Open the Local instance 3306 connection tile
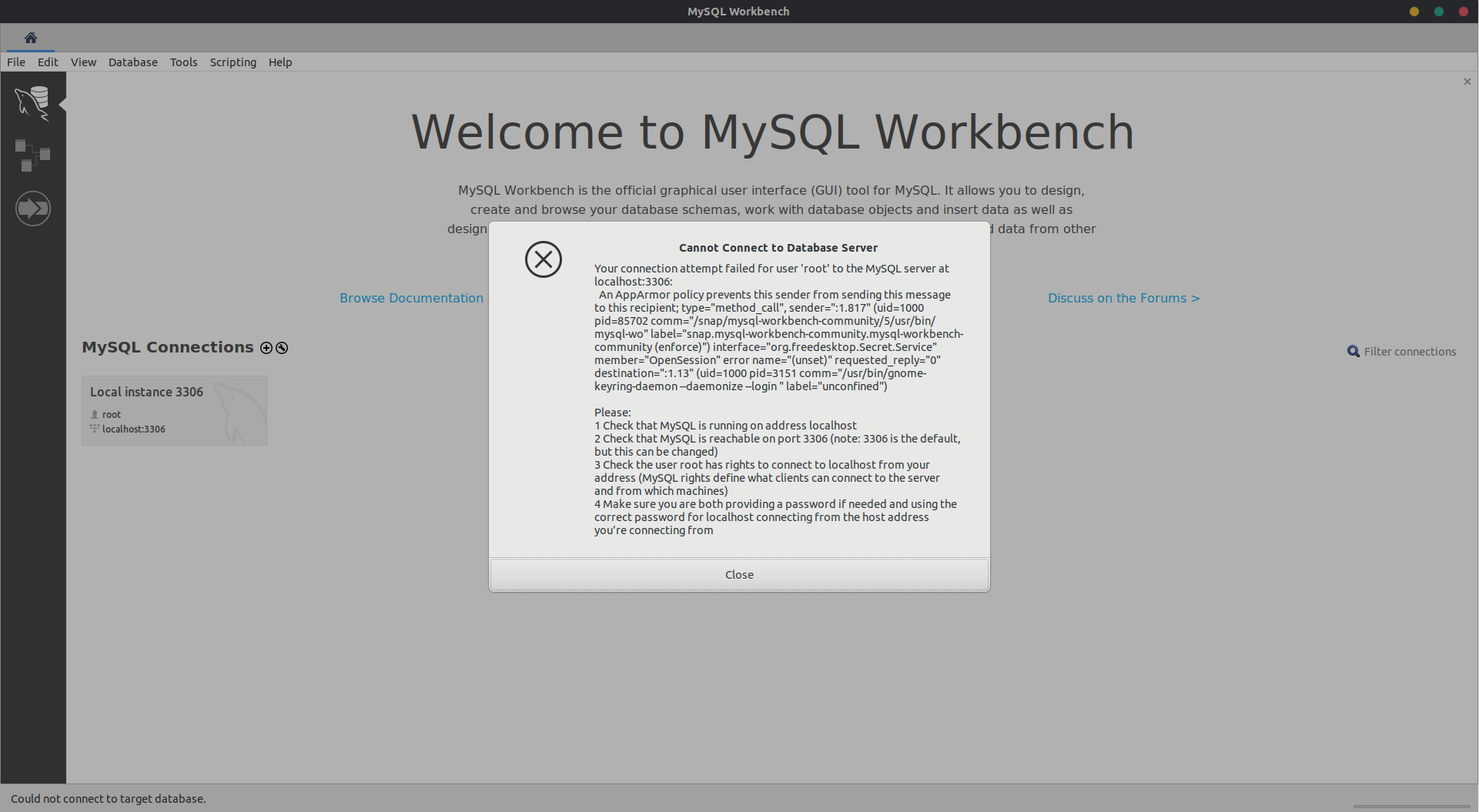The height and width of the screenshot is (812, 1479). pos(174,410)
